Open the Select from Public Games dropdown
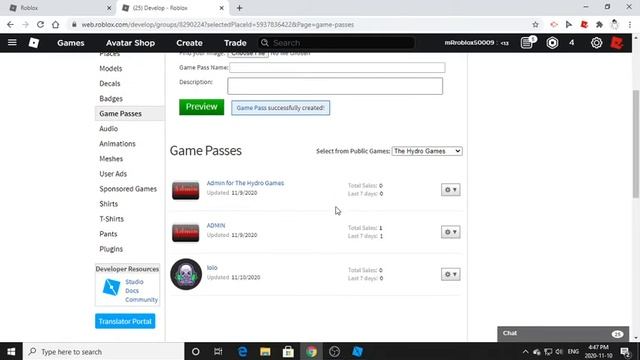The image size is (640, 360). [427, 151]
